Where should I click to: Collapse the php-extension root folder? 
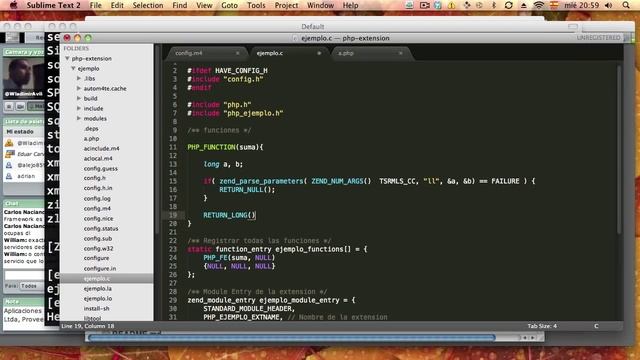click(x=67, y=58)
